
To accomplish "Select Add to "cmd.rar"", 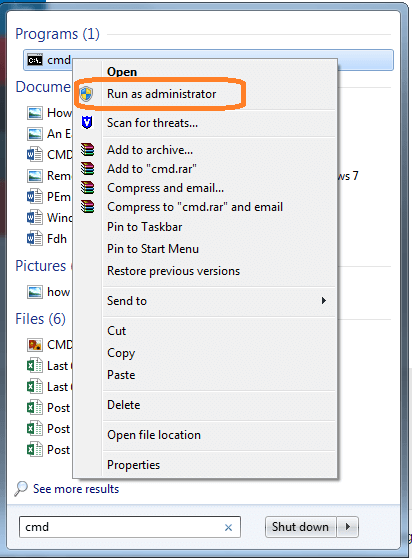I will (152, 169).
